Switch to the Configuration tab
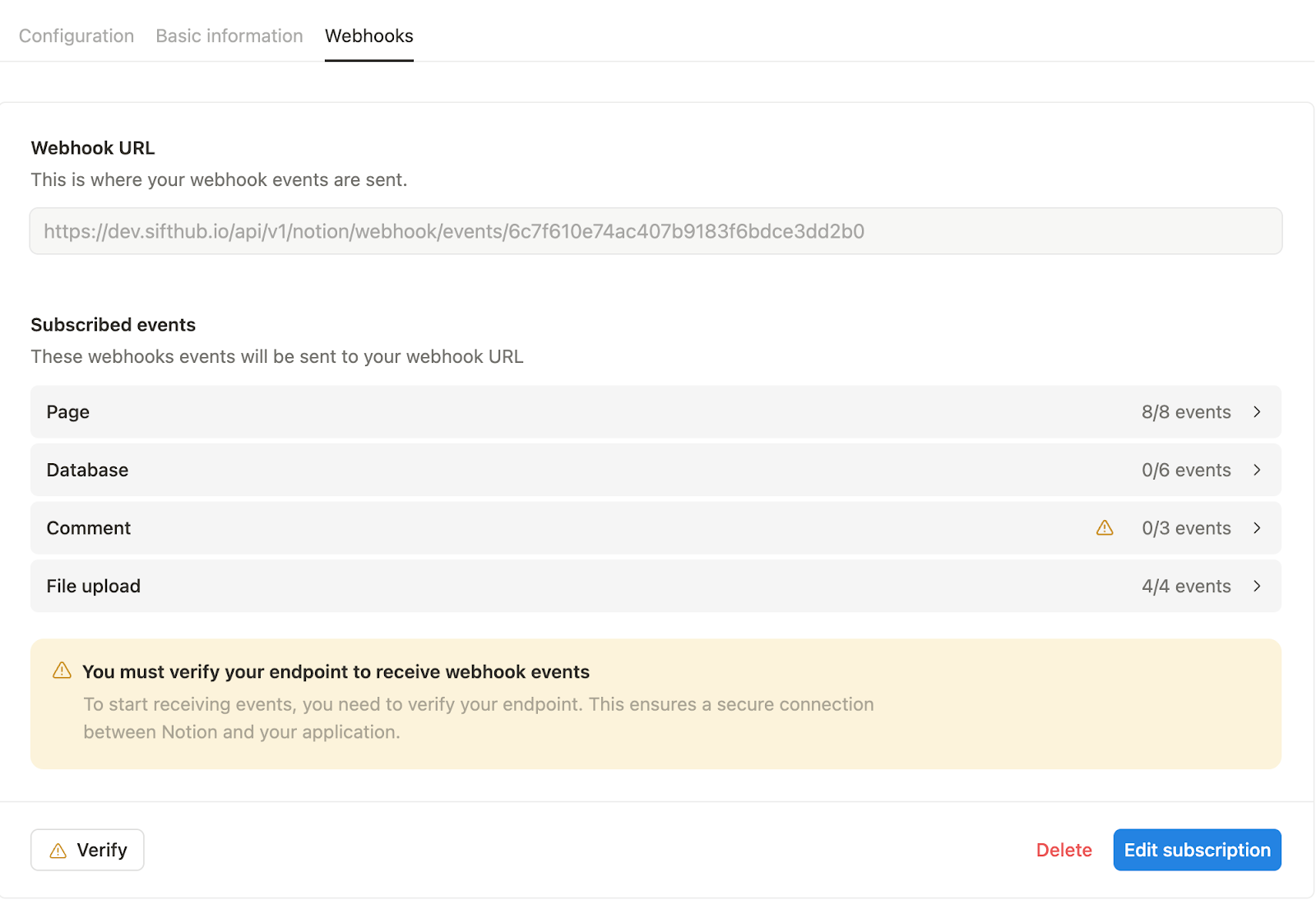Viewport: 1316px width, 900px height. (76, 36)
